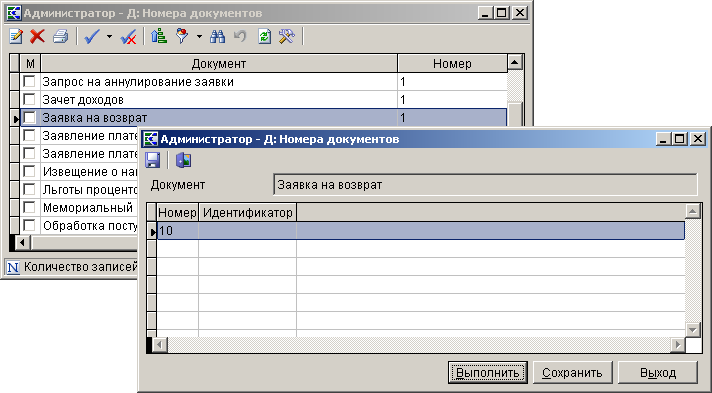
Task: Click scroll left arrow in dialog grid
Action: click(x=159, y=345)
